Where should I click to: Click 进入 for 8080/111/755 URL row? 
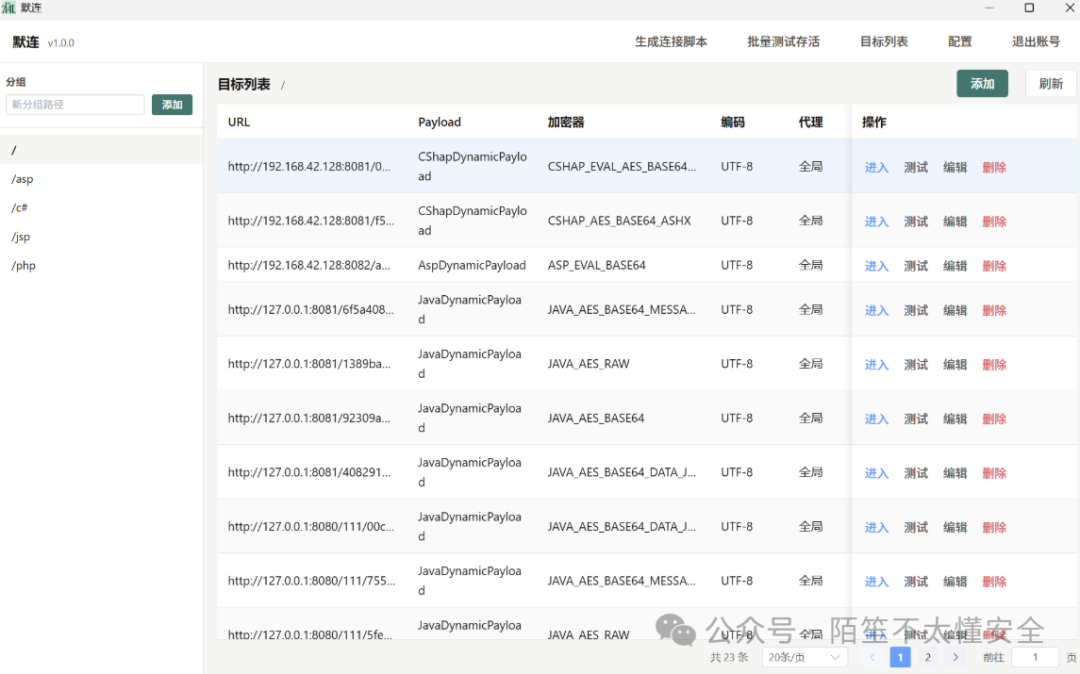click(876, 582)
